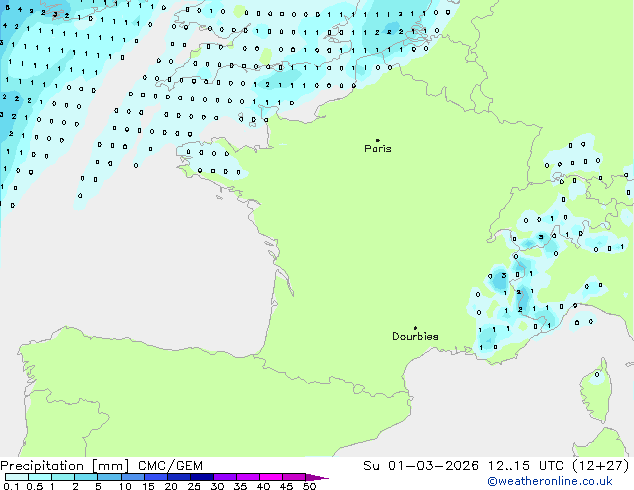Click the legend value 0.5
The height and width of the screenshot is (490, 634).
click(35, 486)
